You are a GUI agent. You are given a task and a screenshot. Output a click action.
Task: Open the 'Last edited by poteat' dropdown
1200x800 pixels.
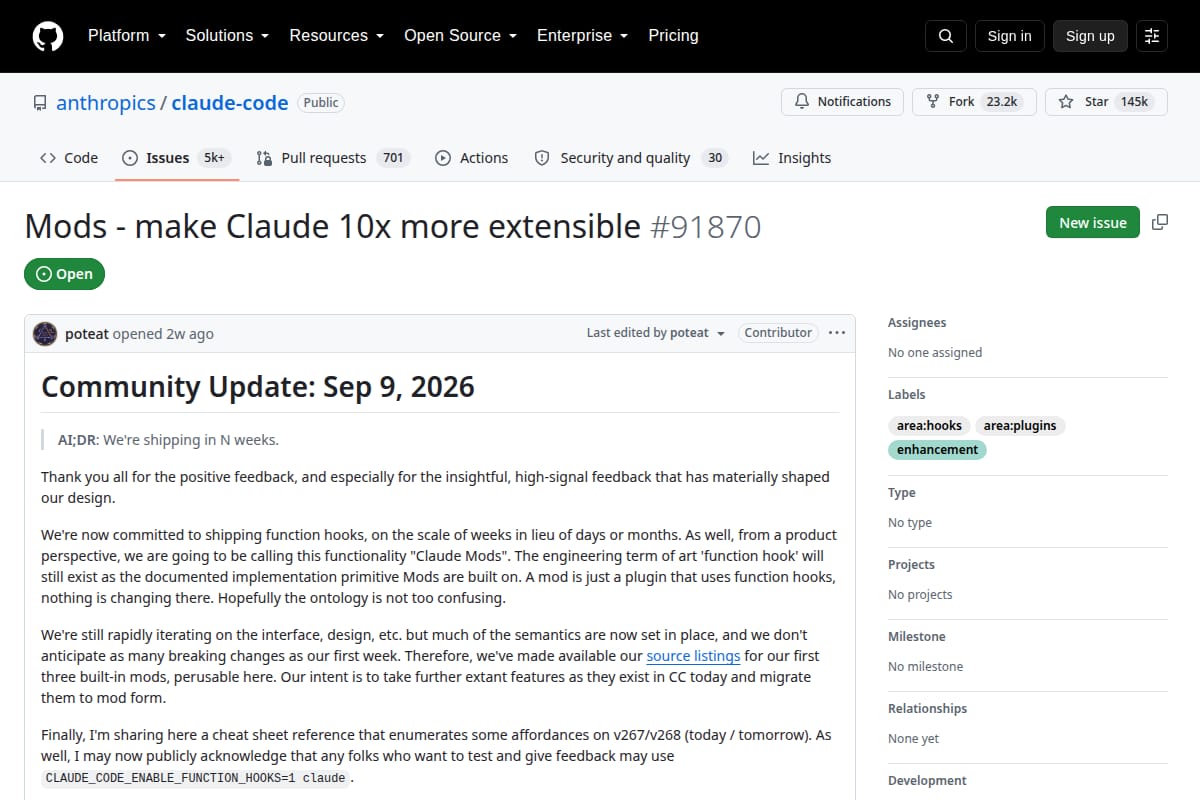click(x=656, y=333)
